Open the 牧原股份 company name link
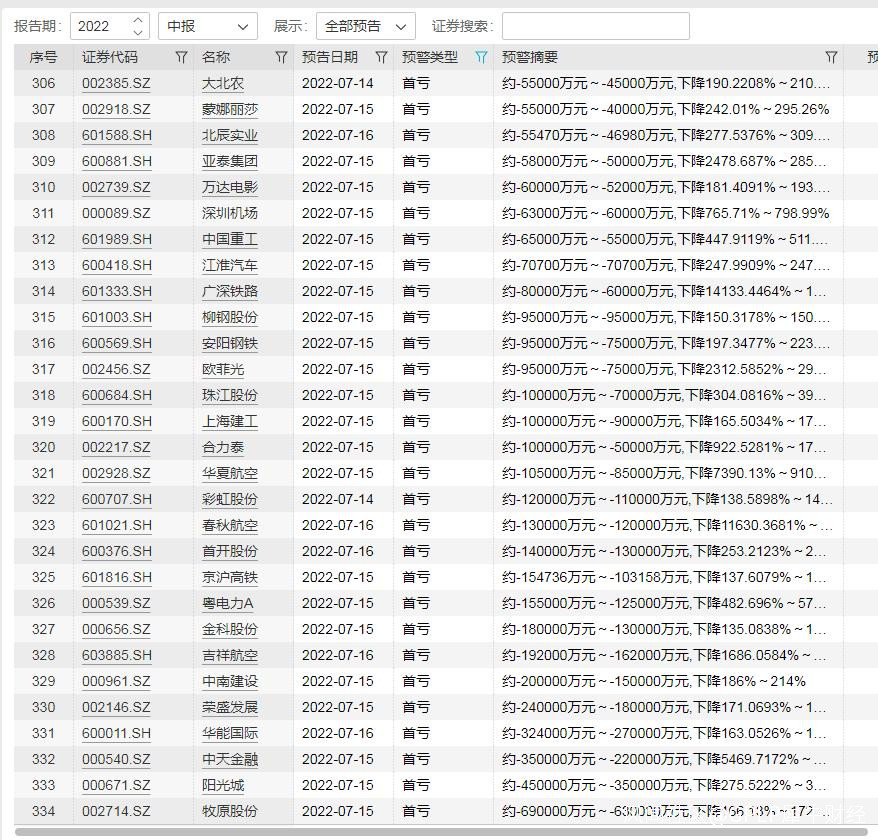This screenshot has width=878, height=840. tap(230, 811)
